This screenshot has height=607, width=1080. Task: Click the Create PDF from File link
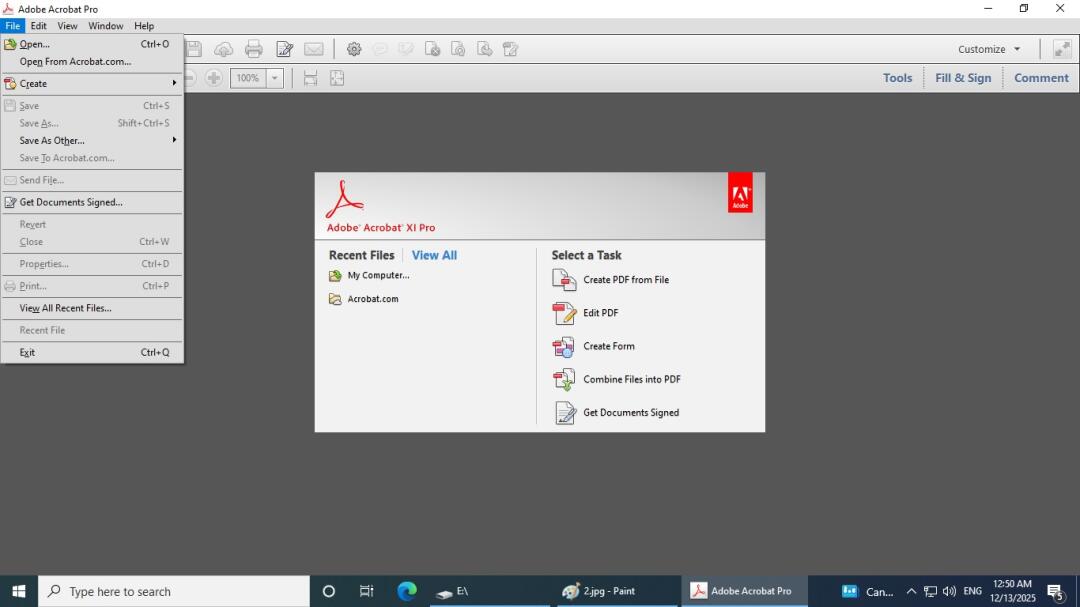tap(626, 280)
